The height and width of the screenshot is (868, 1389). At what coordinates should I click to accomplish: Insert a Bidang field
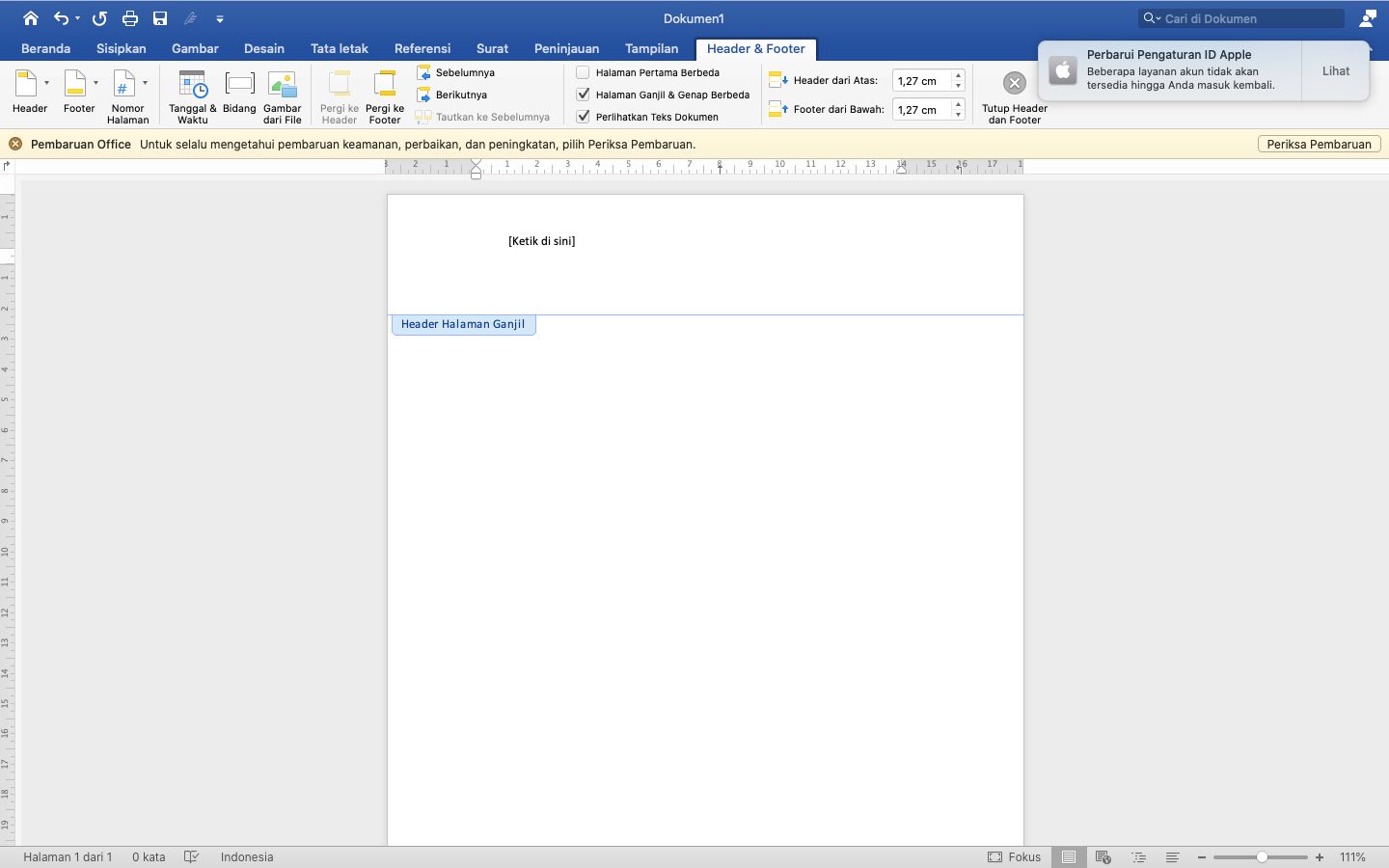(x=239, y=94)
